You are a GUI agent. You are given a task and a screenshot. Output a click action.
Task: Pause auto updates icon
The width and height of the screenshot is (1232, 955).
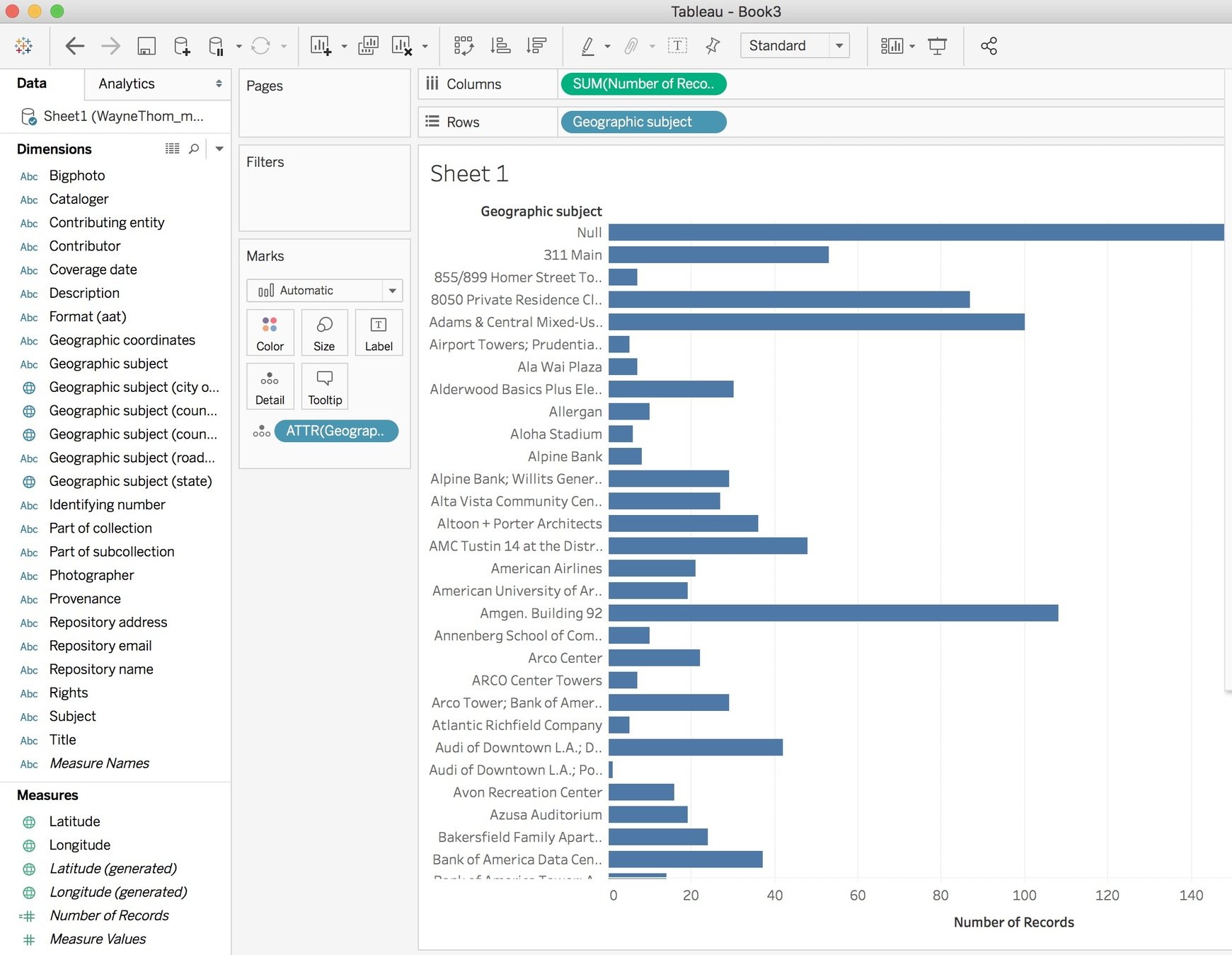[217, 46]
